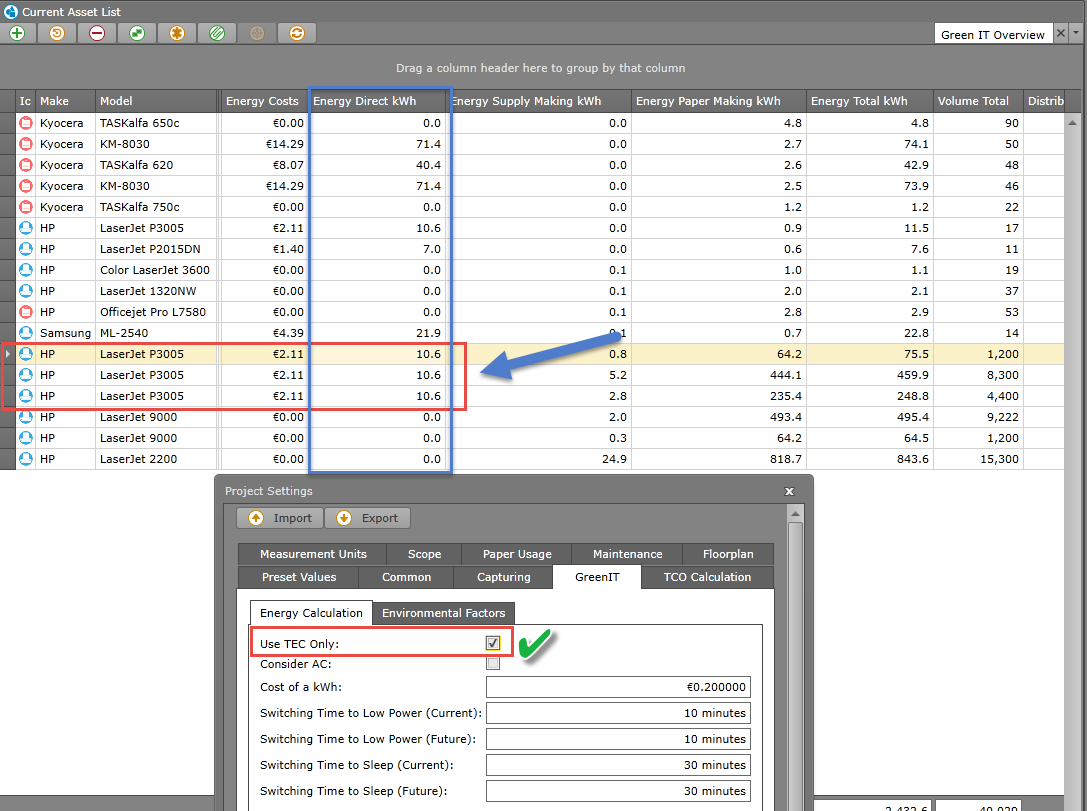Uncheck the Use TEC Only checkbox

point(493,643)
